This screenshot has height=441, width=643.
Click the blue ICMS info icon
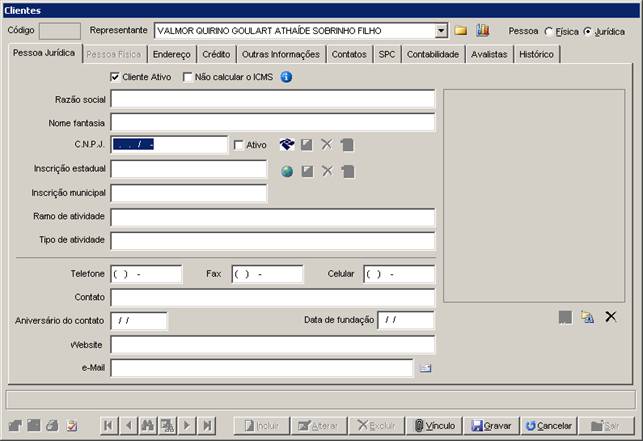tap(286, 77)
